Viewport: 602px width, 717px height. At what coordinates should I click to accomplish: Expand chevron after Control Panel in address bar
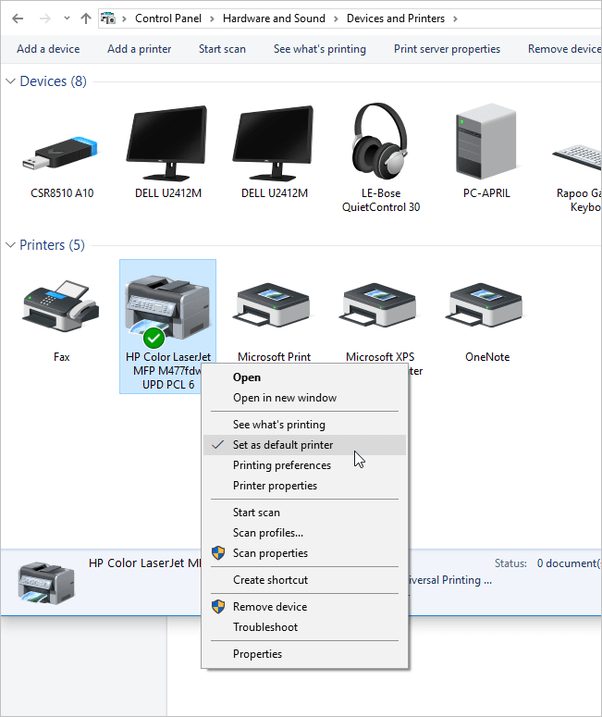(x=212, y=19)
